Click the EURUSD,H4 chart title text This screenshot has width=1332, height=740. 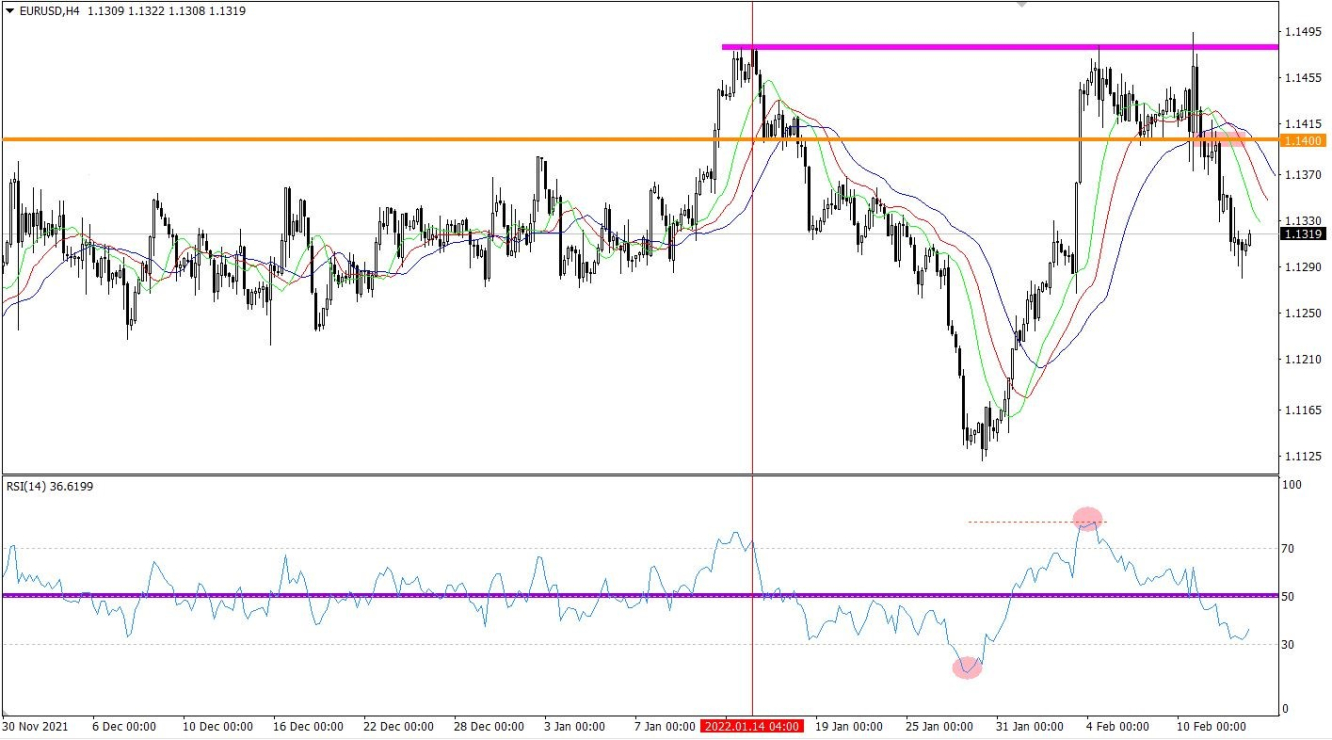49,11
